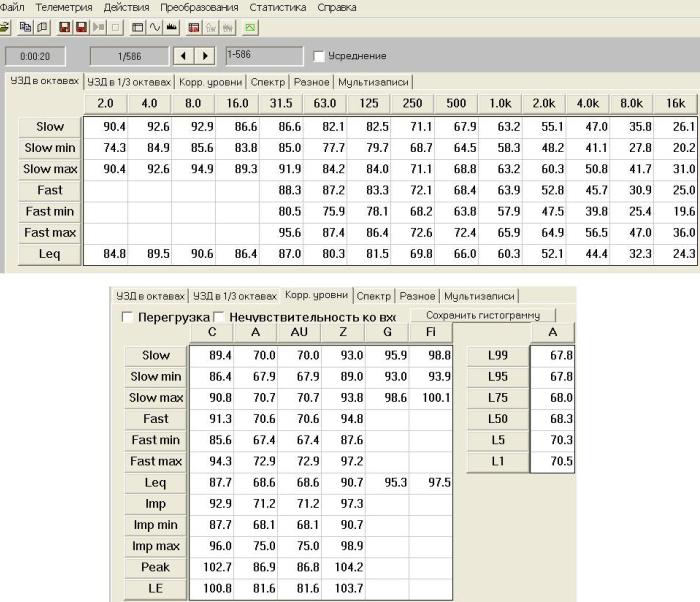This screenshot has height=602, width=700.
Task: Click the red report table icon
Action: (x=193, y=27)
